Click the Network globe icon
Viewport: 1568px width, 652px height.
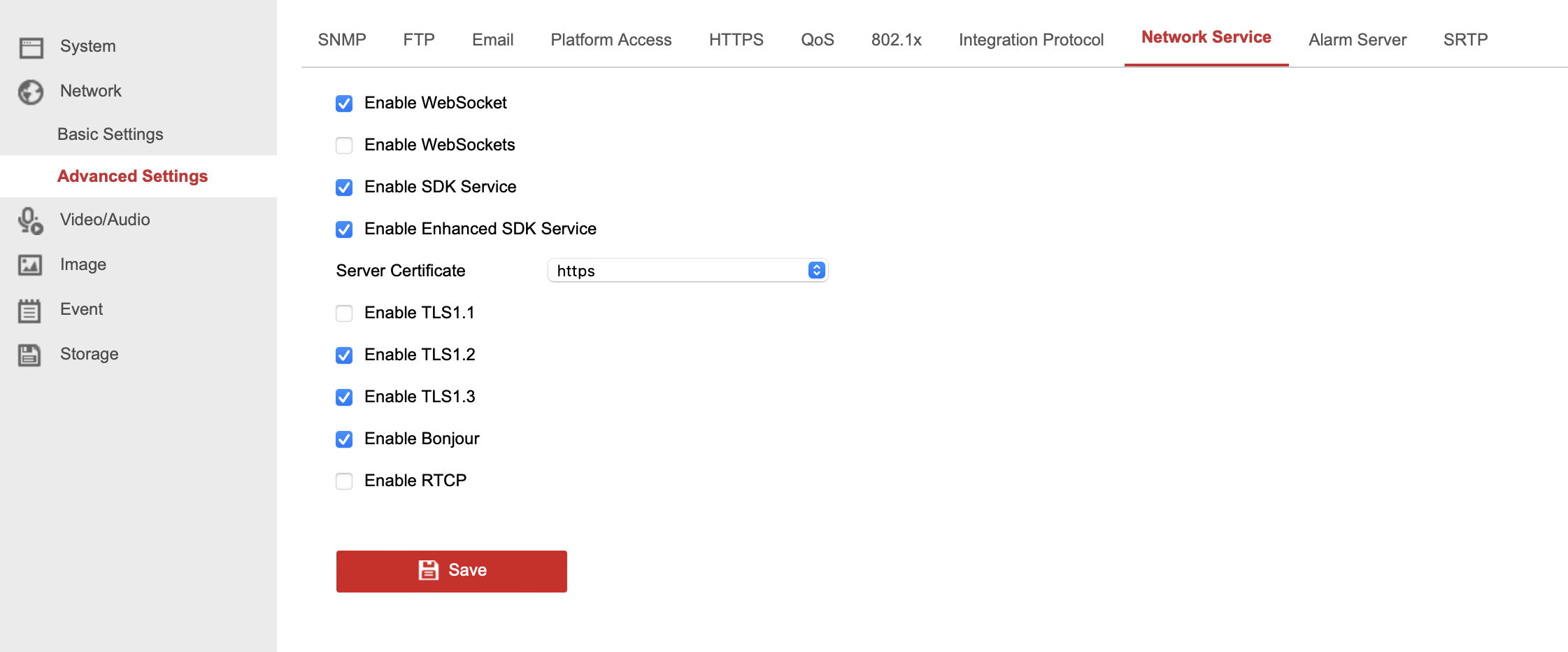click(x=31, y=92)
